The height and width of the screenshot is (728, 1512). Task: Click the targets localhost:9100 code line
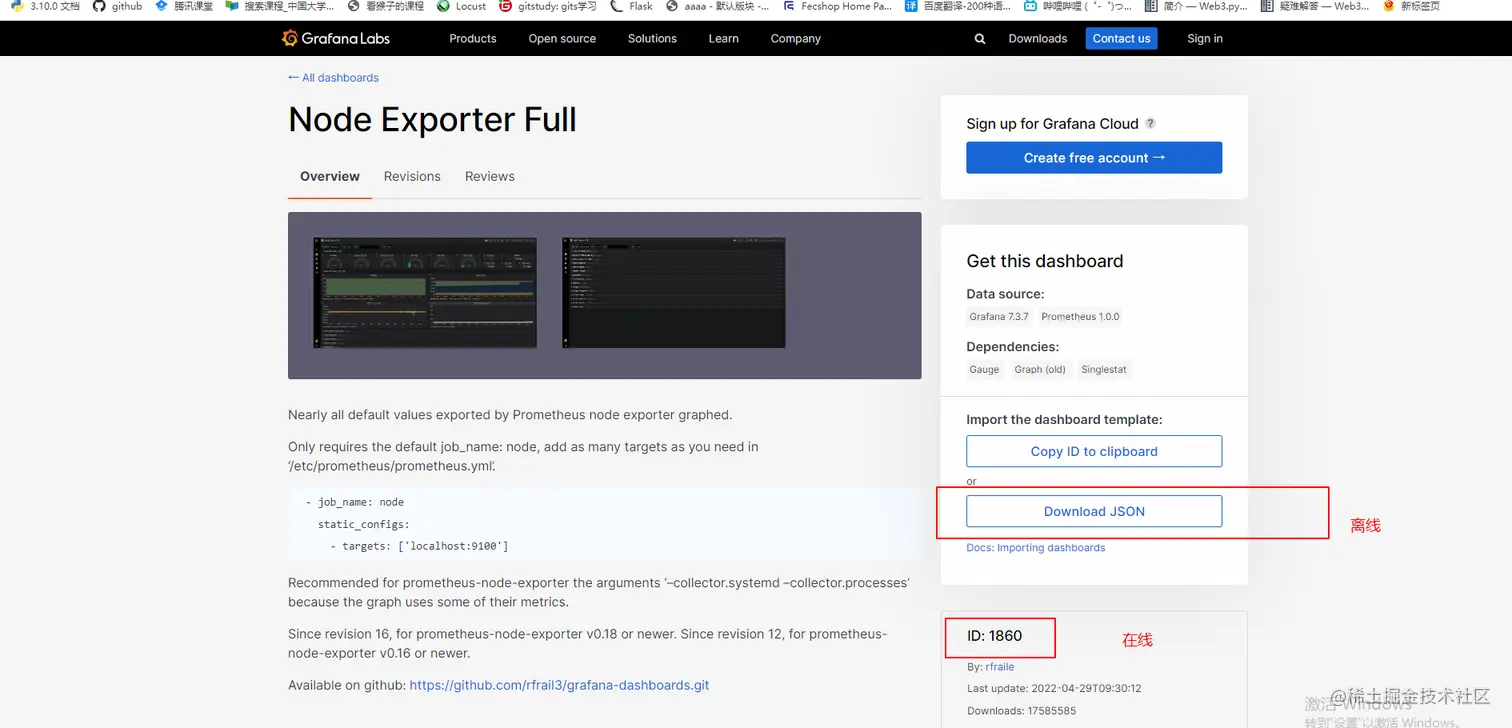click(x=419, y=546)
